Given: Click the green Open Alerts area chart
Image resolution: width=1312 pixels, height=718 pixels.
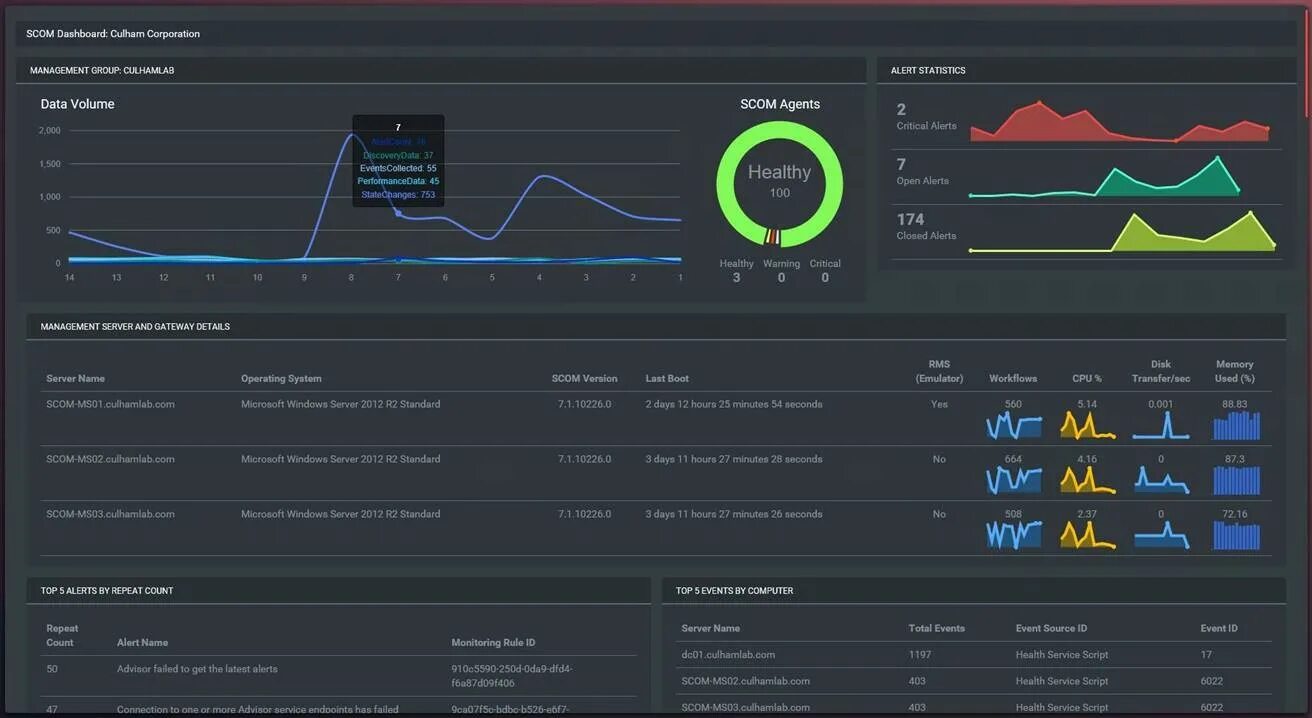Looking at the screenshot, I should [x=1104, y=177].
